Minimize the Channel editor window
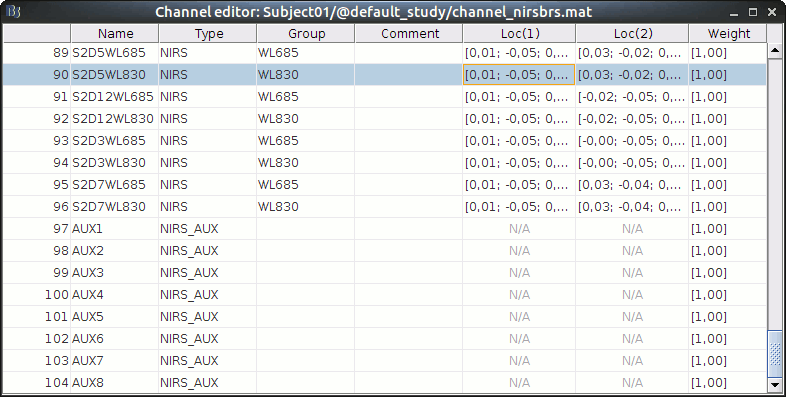Screen dimensions: 786x397 734,12
